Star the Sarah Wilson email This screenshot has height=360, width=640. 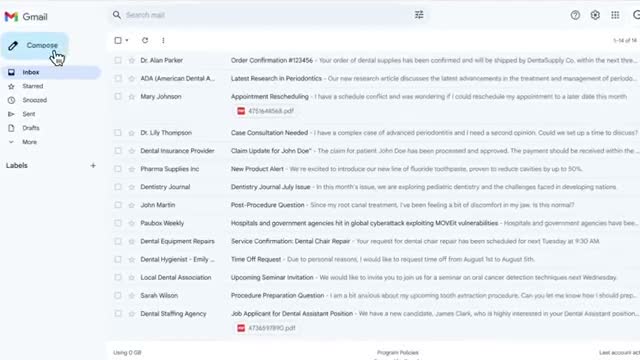131,296
